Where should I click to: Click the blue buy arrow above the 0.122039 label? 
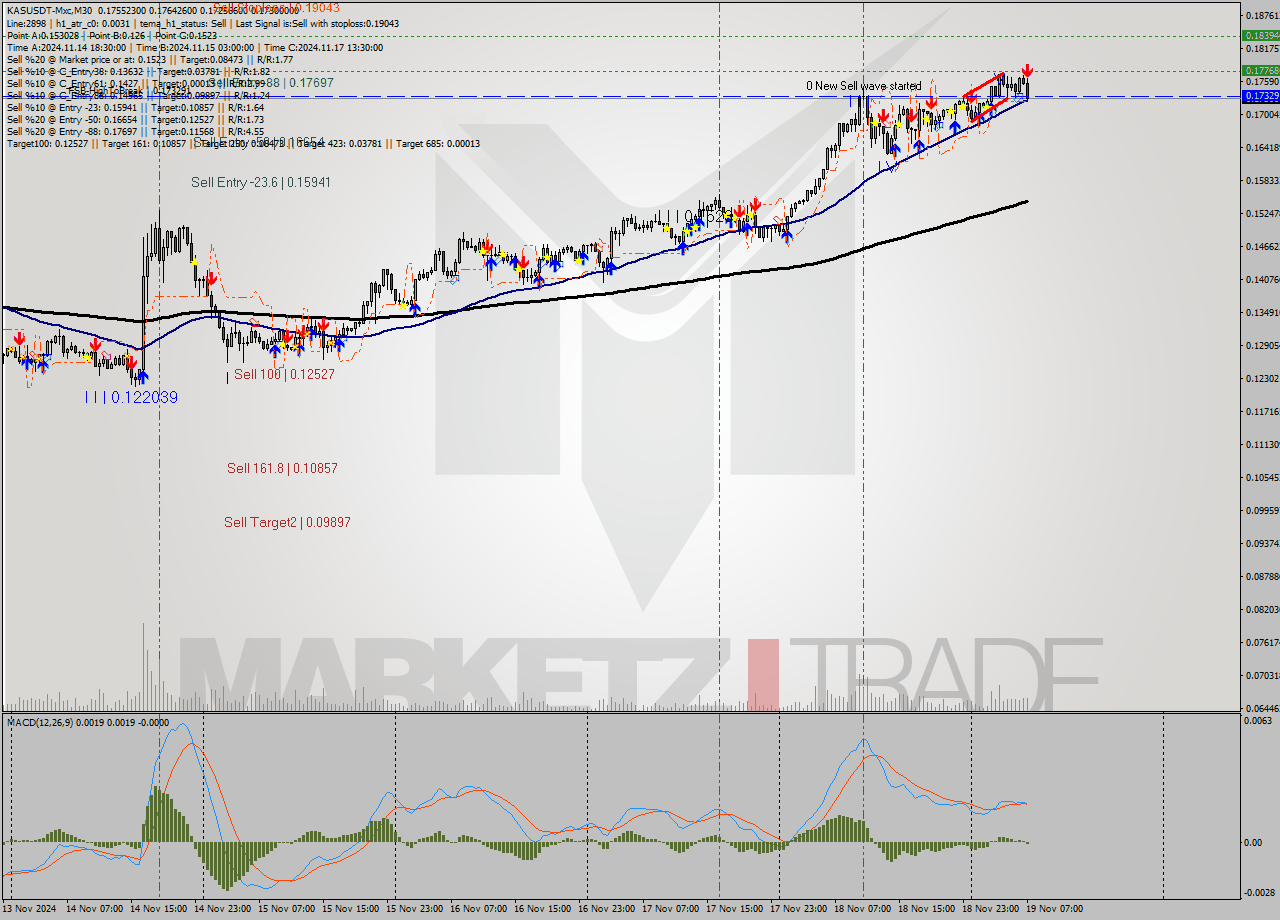pos(141,376)
